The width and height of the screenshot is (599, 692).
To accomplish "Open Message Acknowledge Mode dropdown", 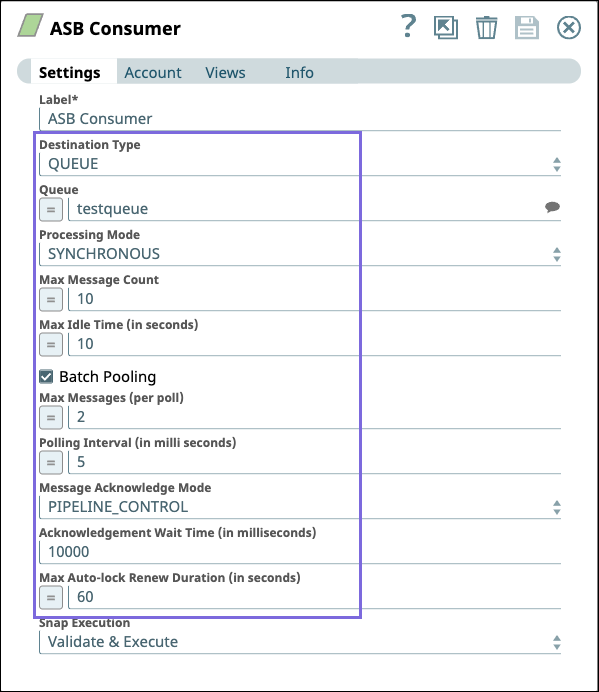I will tap(300, 507).
